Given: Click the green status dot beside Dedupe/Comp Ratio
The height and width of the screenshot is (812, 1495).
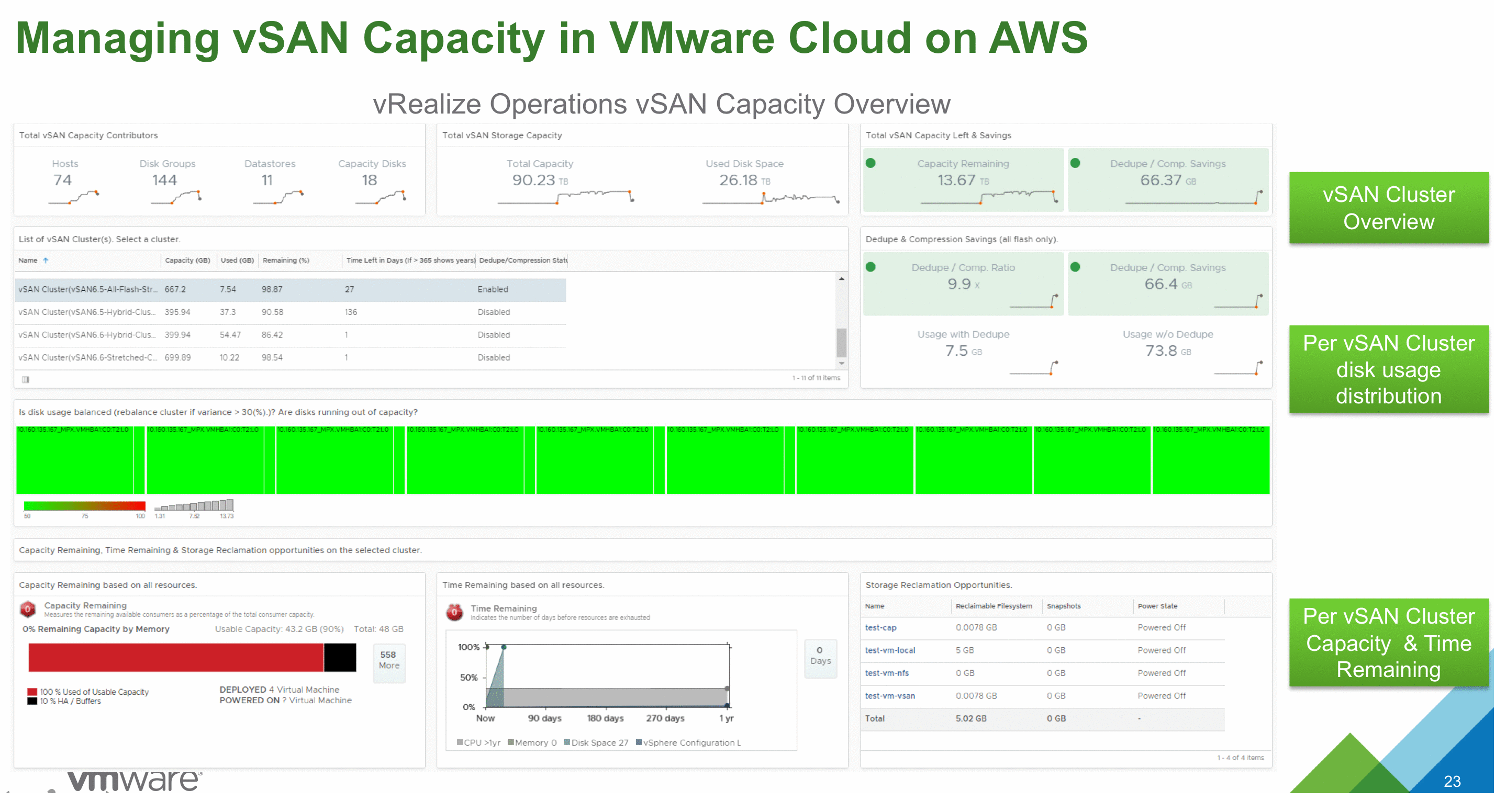Looking at the screenshot, I should click(x=871, y=267).
